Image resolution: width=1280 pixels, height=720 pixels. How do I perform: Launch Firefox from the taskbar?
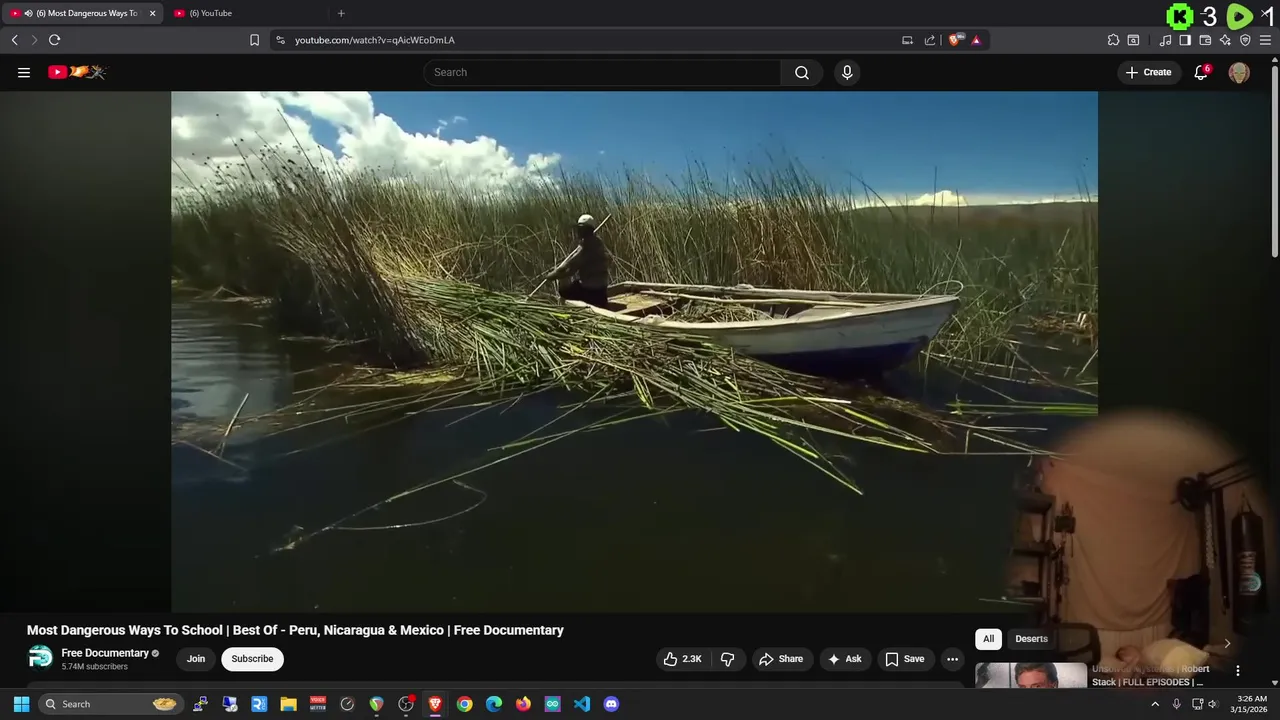point(523,704)
